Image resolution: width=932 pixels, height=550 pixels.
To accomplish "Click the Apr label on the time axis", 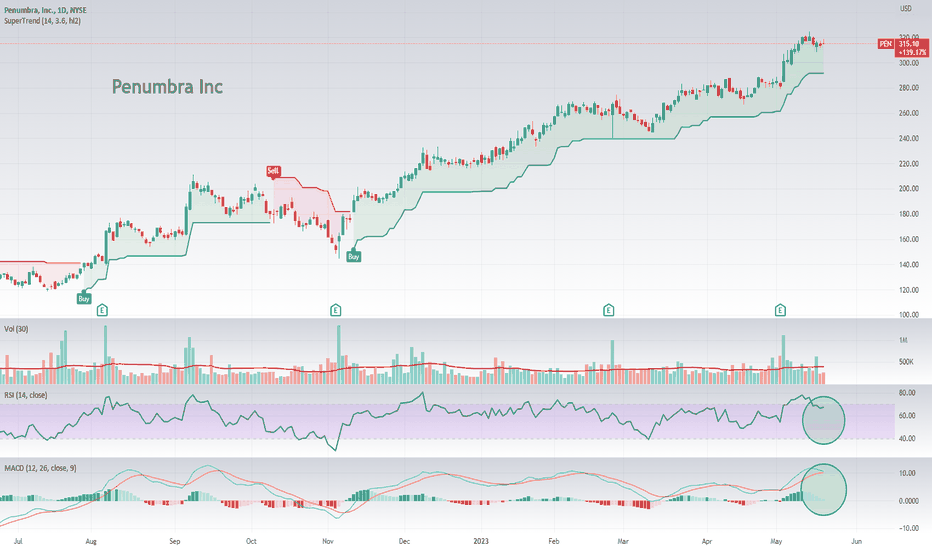I will (707, 541).
